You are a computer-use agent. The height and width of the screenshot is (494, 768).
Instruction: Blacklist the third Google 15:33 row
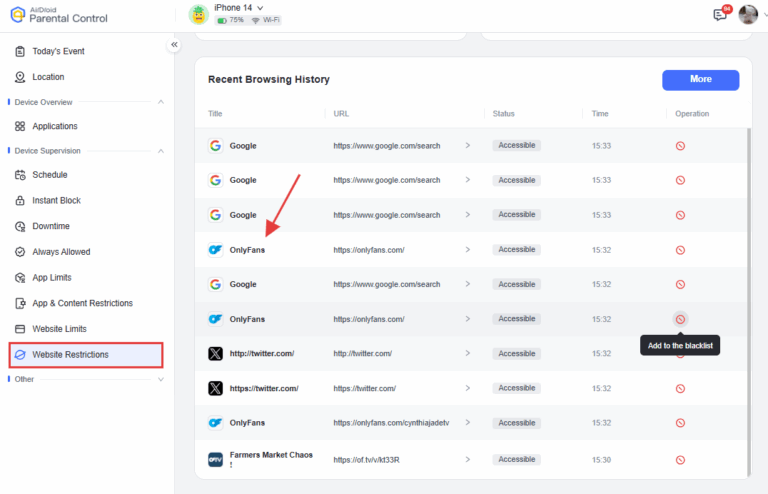click(680, 215)
